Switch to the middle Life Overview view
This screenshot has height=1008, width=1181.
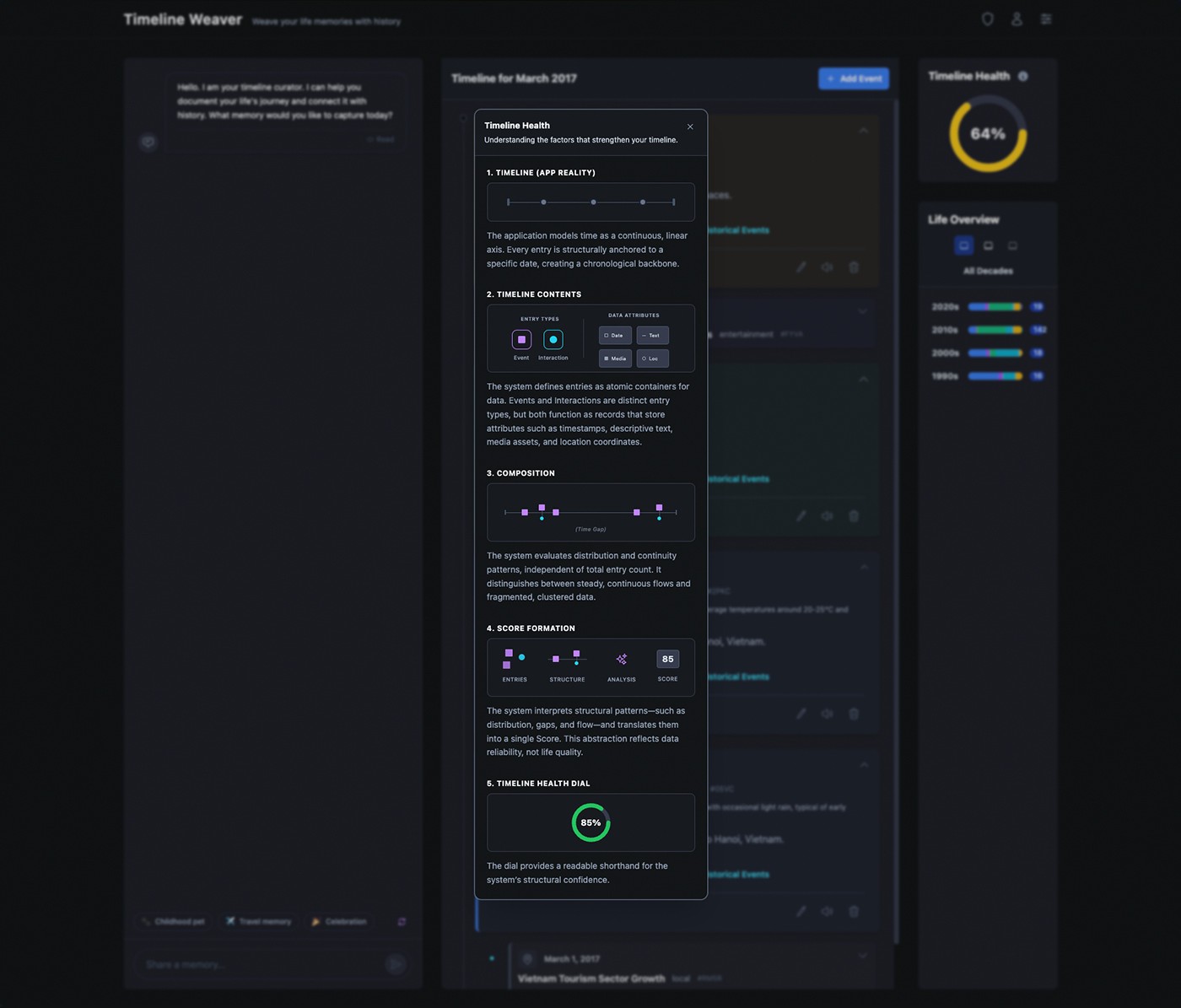click(x=988, y=245)
